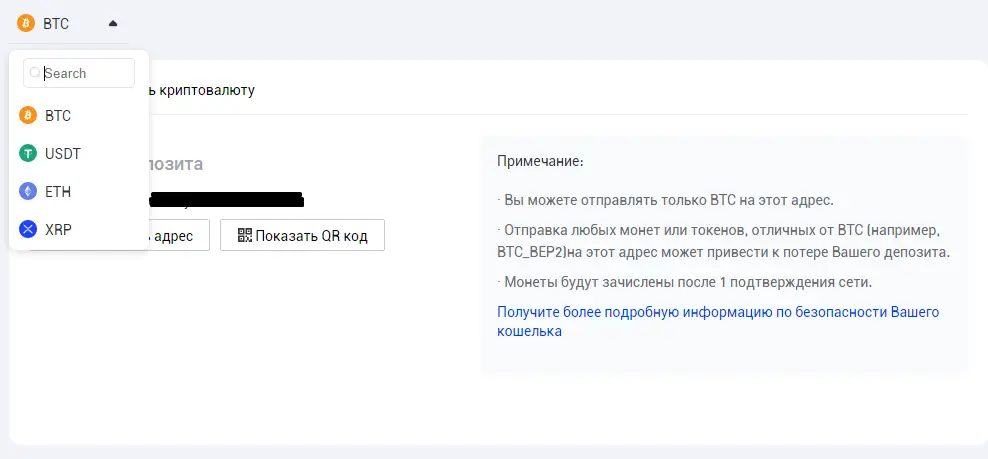
Task: Select the BTC option label
Action: tap(58, 116)
